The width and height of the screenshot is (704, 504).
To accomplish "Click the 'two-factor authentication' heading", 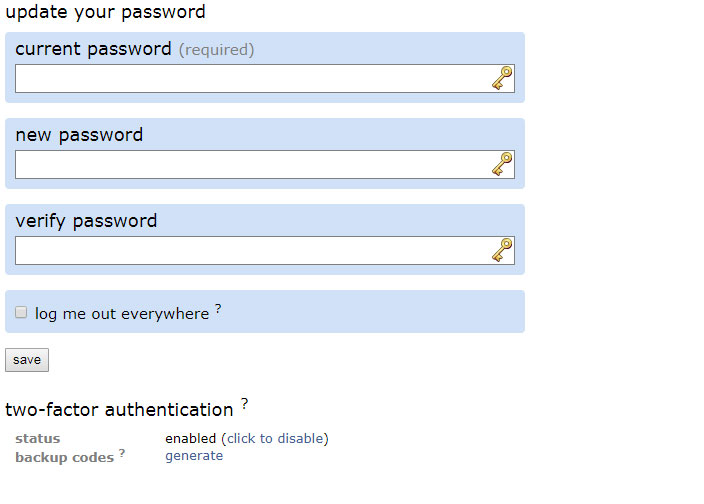I will 119,410.
